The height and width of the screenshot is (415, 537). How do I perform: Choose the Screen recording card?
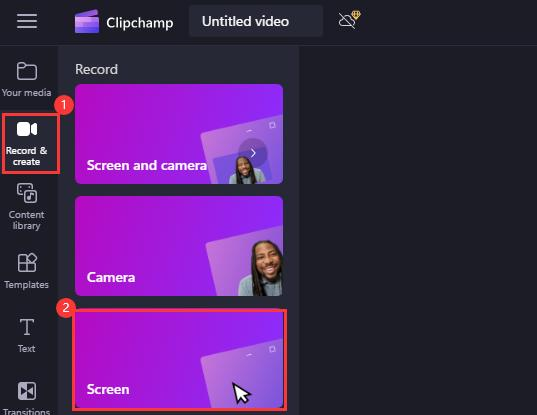tap(179, 359)
